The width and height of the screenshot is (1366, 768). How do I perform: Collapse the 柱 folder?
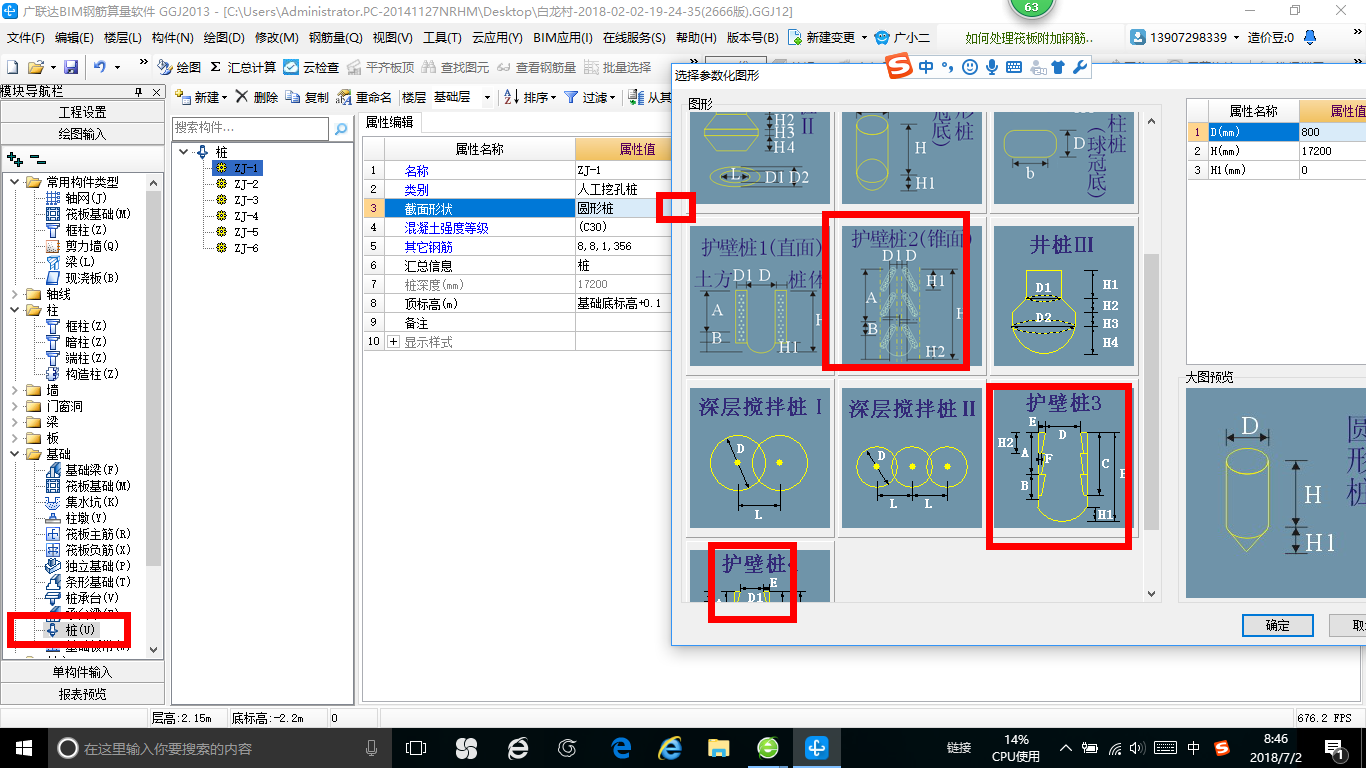15,310
